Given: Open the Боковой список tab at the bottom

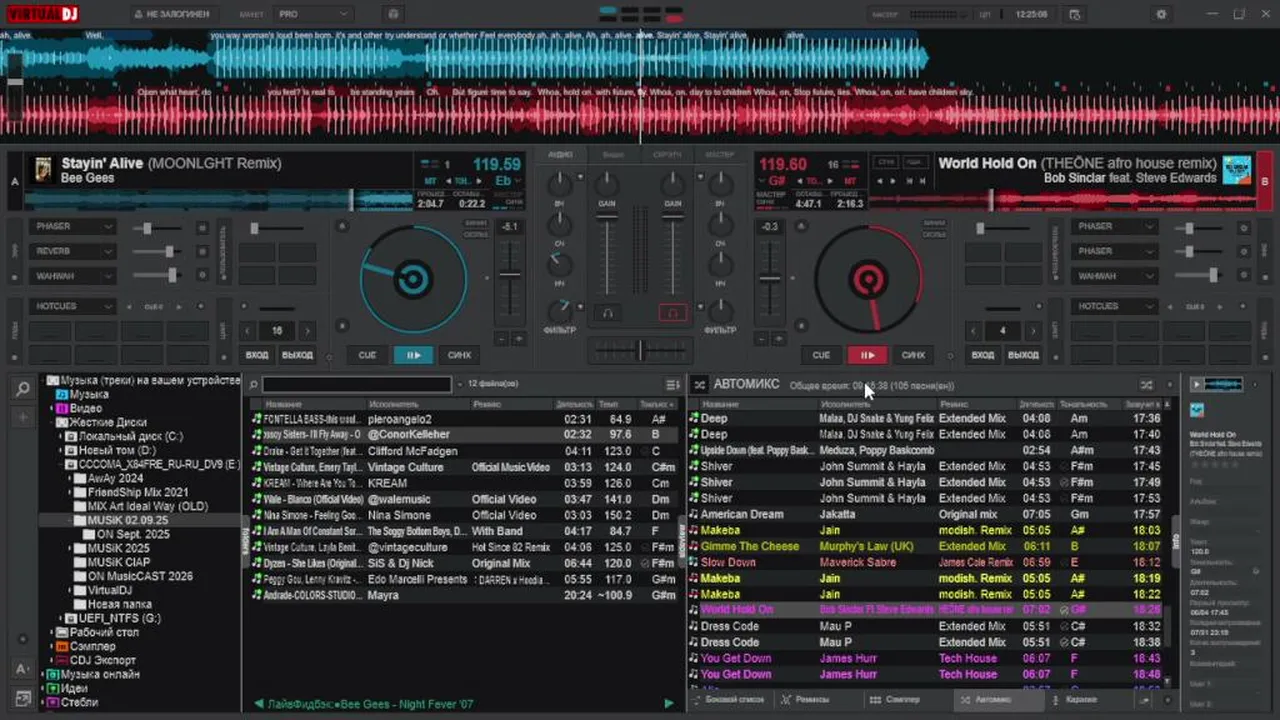Looking at the screenshot, I should click(728, 700).
